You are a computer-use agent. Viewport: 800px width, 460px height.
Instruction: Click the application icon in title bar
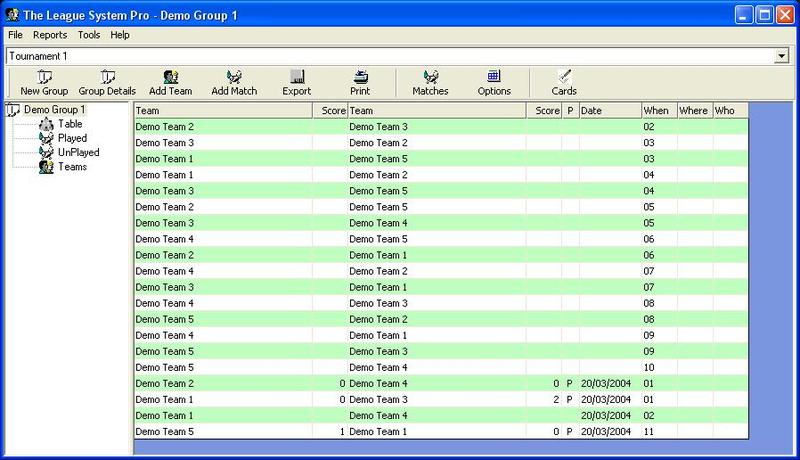[x=12, y=15]
